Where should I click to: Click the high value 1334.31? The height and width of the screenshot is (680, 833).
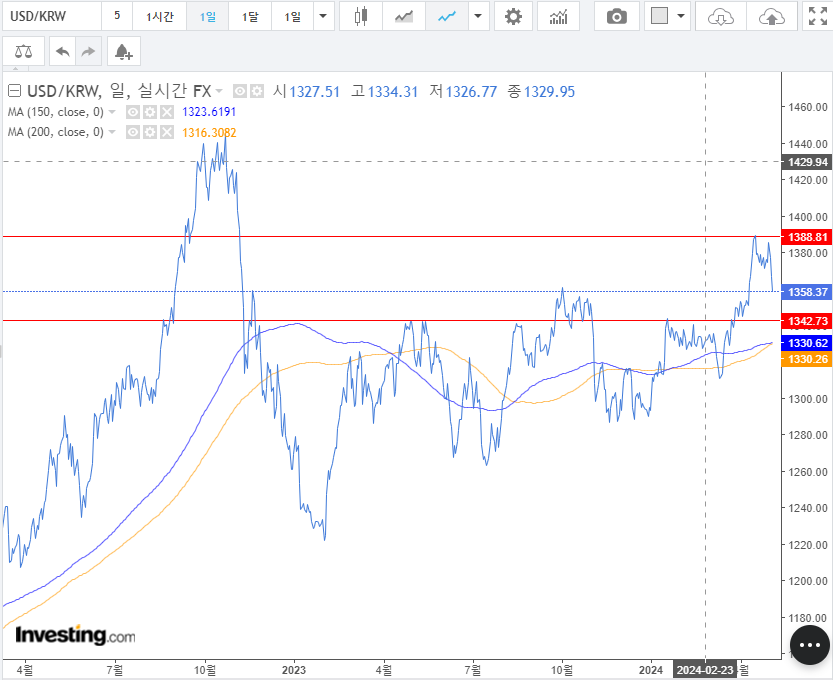[393, 92]
